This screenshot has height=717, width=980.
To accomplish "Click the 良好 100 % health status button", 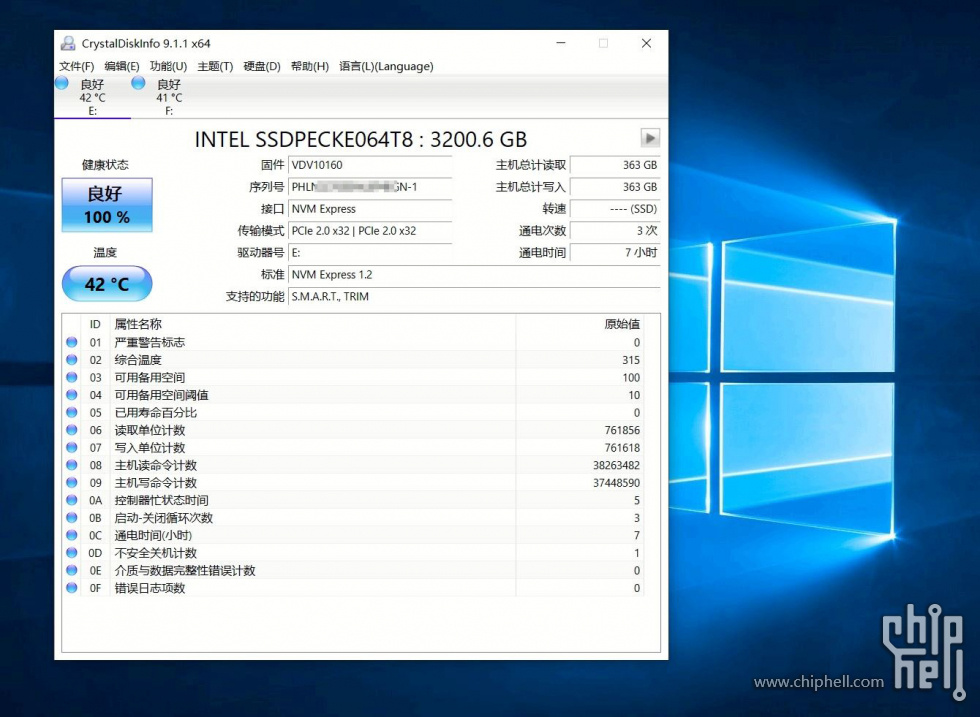I will click(x=107, y=205).
